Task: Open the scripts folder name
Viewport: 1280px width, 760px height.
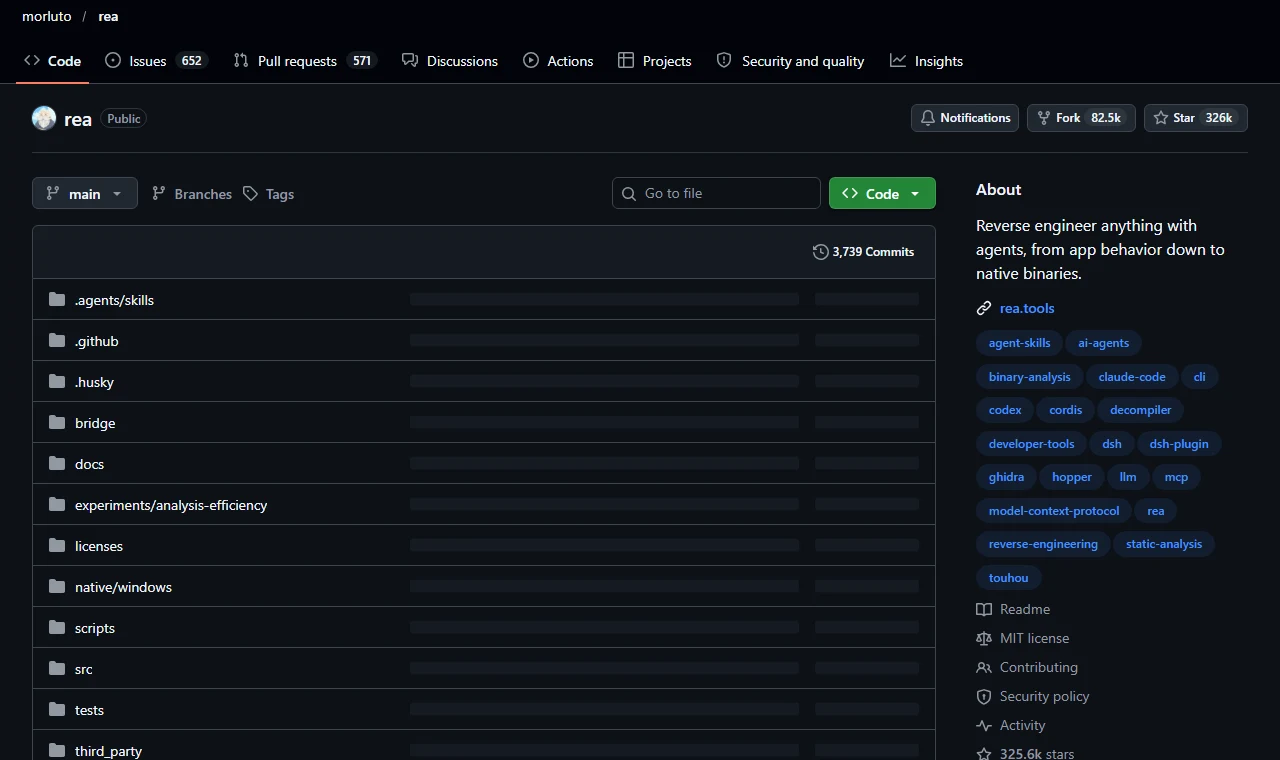Action: pos(95,628)
